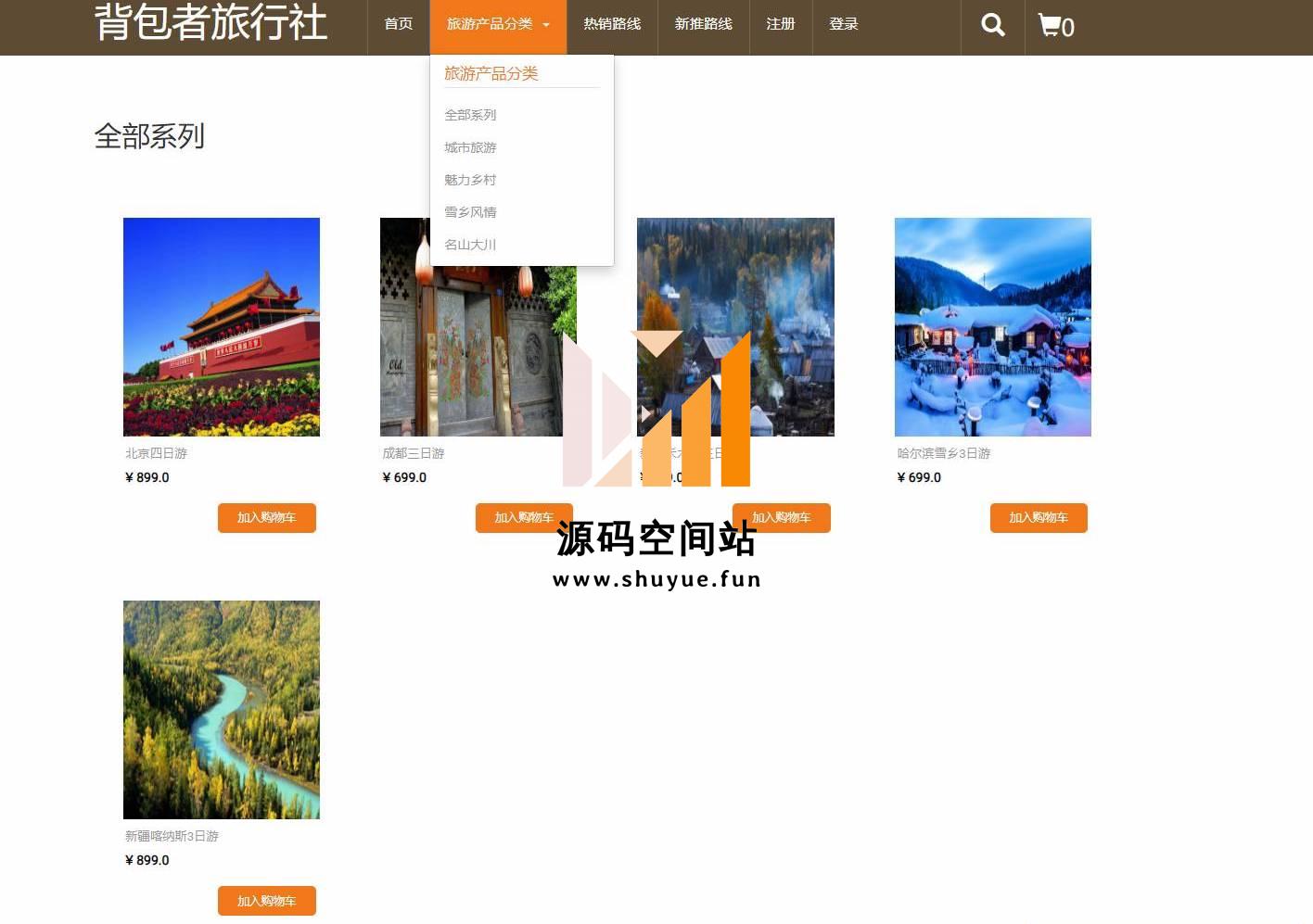Open the 成都三日游 doorway thumbnail
The width and height of the screenshot is (1313, 924).
coord(478,327)
